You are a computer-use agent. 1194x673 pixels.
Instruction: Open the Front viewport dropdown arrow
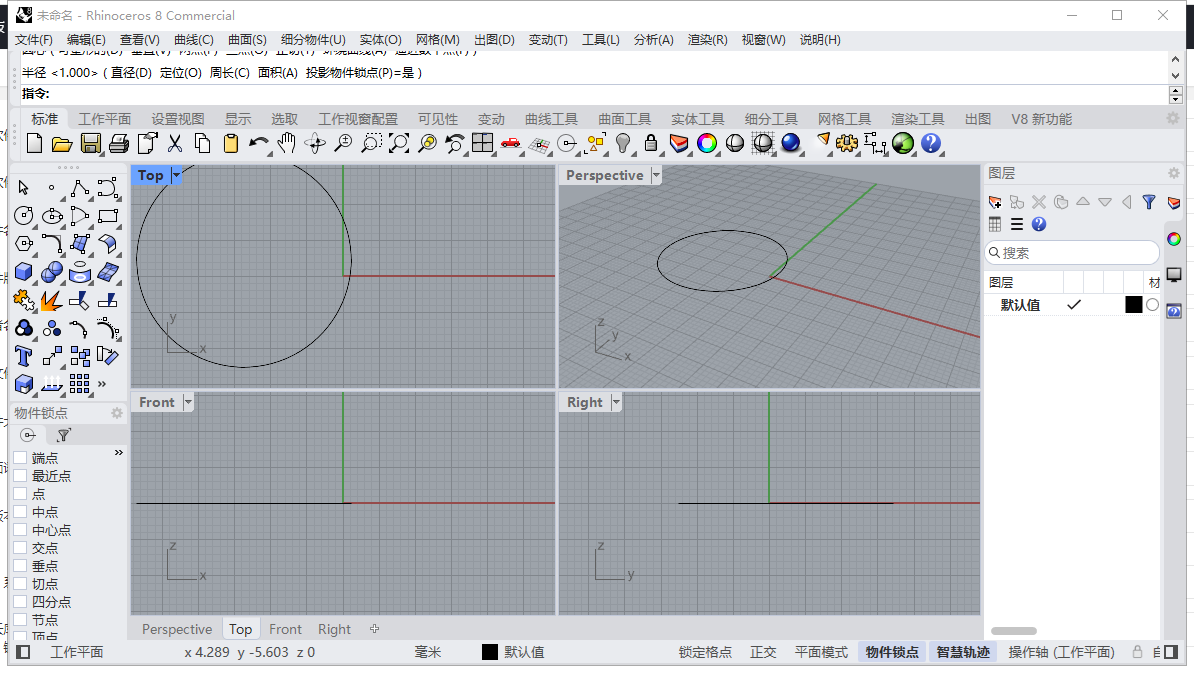pyautogui.click(x=188, y=402)
